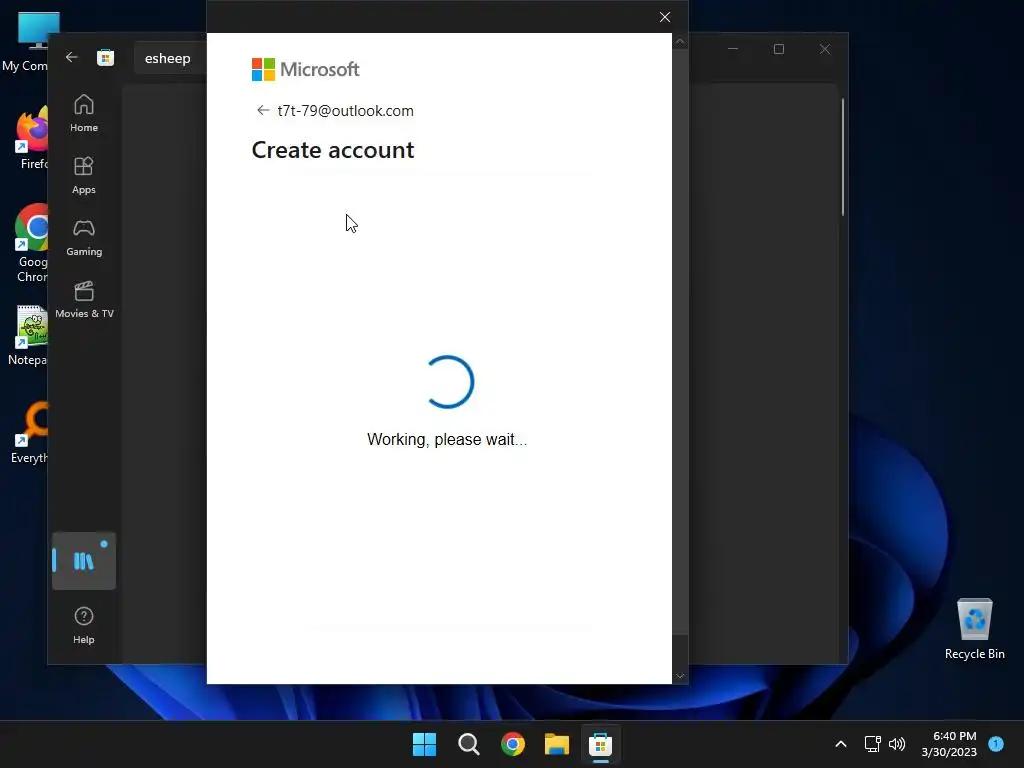Go back from t7t-79@outlook.com account step
Screen dimensions: 1024x768
[263, 110]
